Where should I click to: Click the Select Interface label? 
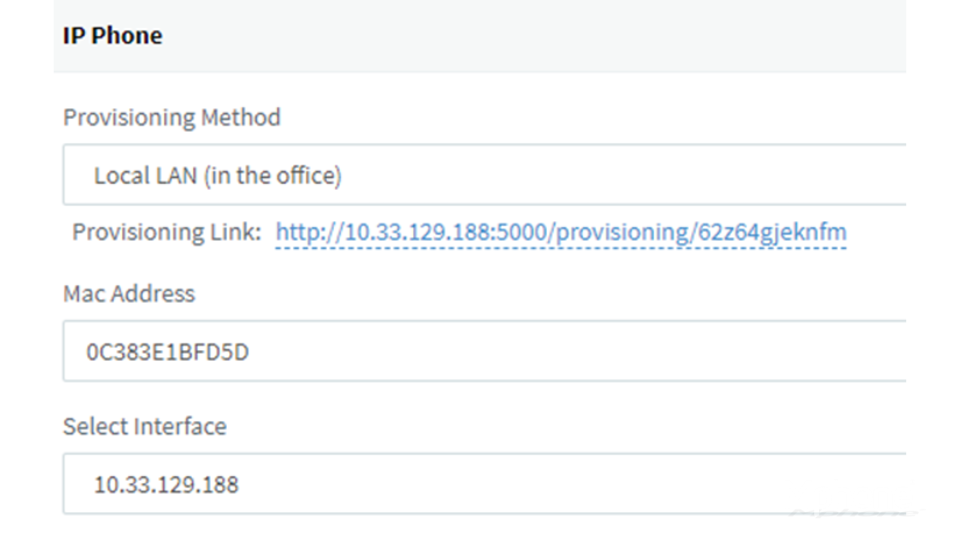144,426
